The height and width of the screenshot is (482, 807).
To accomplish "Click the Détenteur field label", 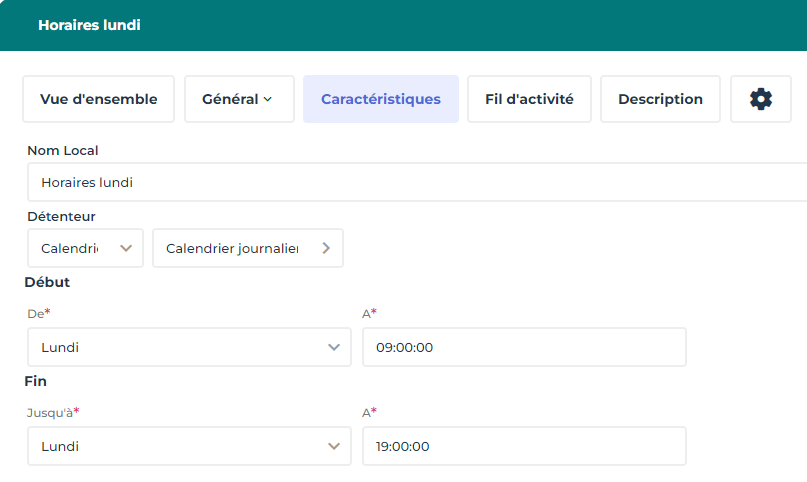I will (61, 216).
